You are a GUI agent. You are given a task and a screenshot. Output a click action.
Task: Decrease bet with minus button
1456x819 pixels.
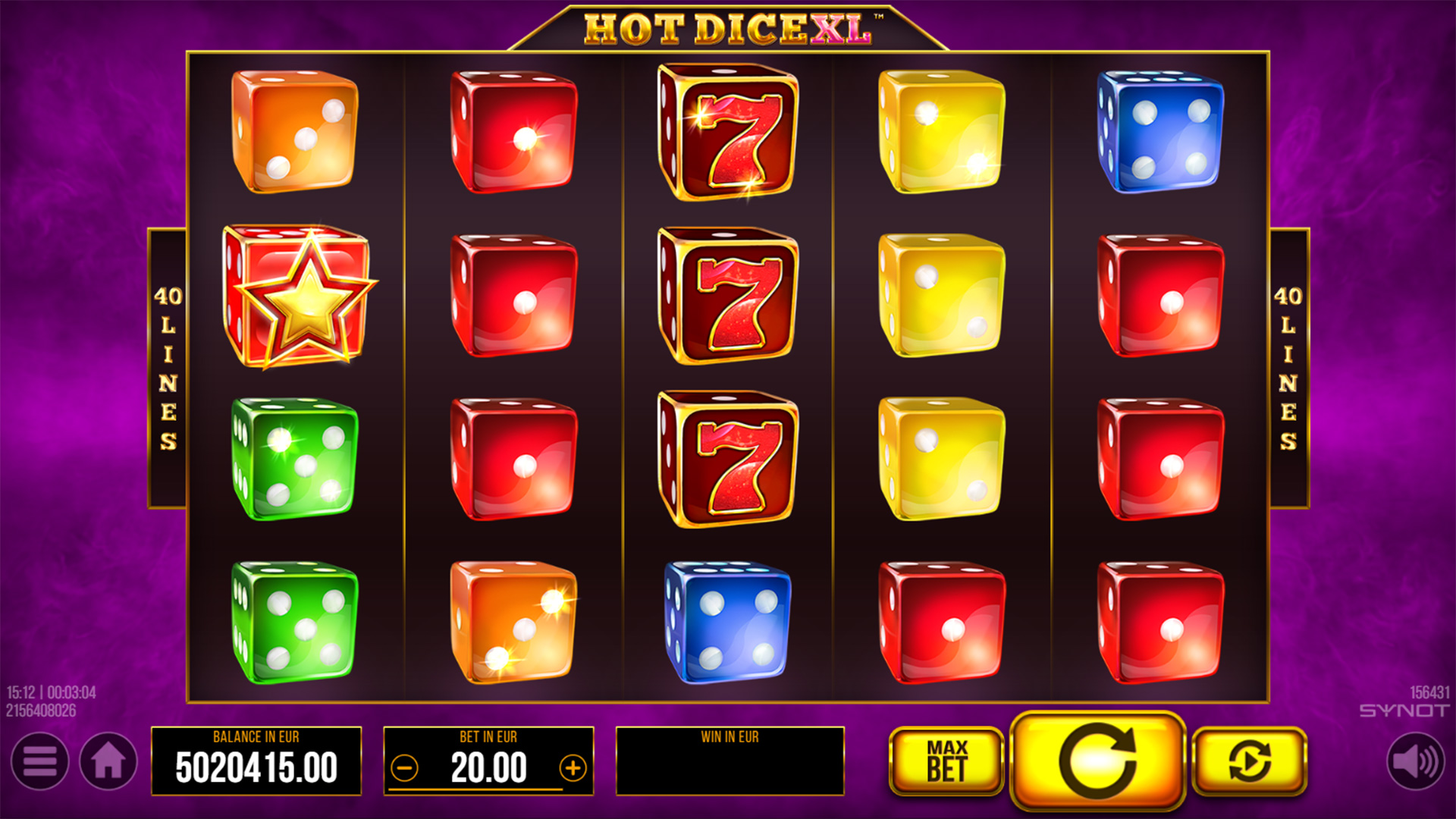point(404,768)
